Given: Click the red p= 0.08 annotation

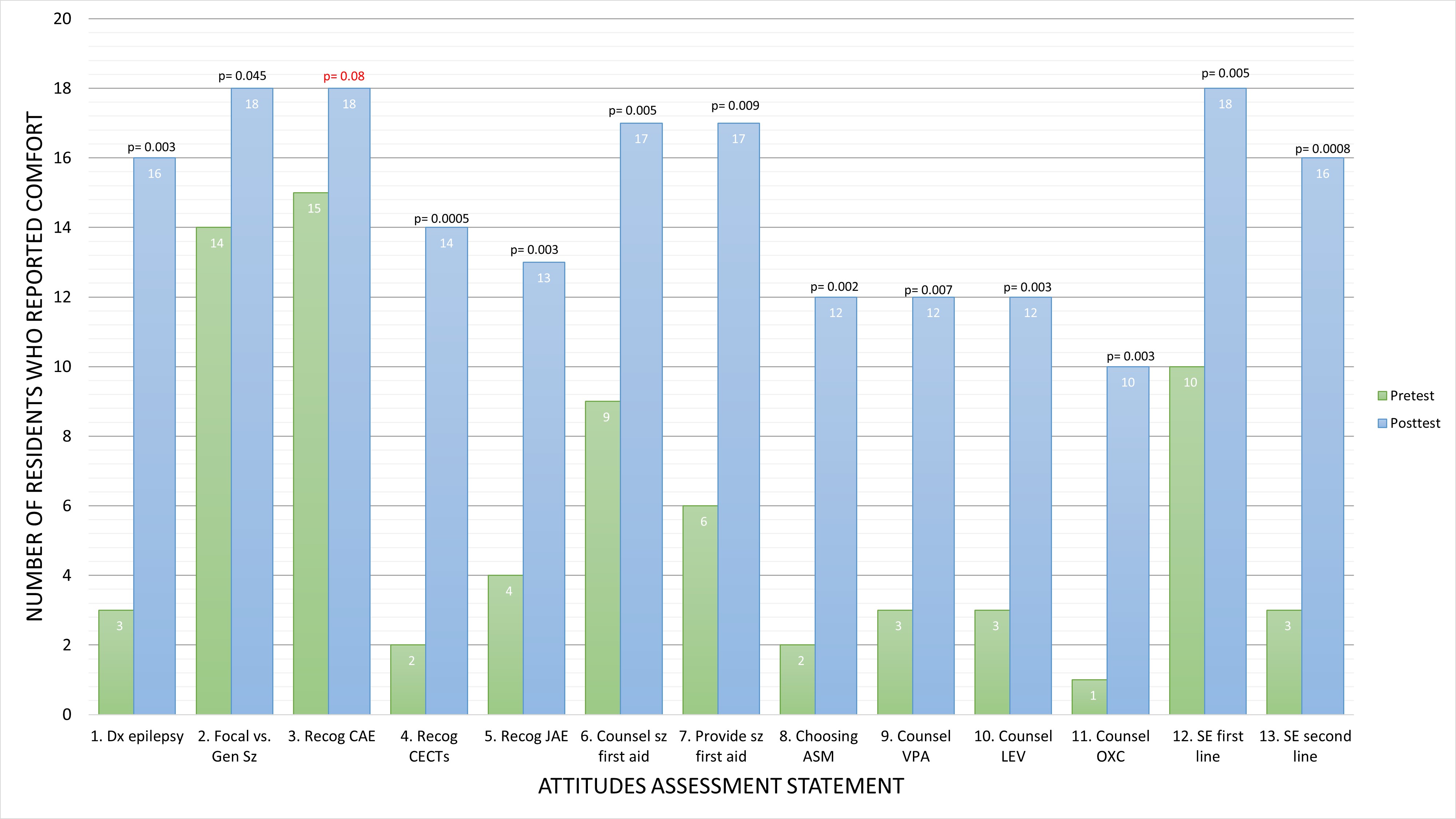Looking at the screenshot, I should click(344, 76).
